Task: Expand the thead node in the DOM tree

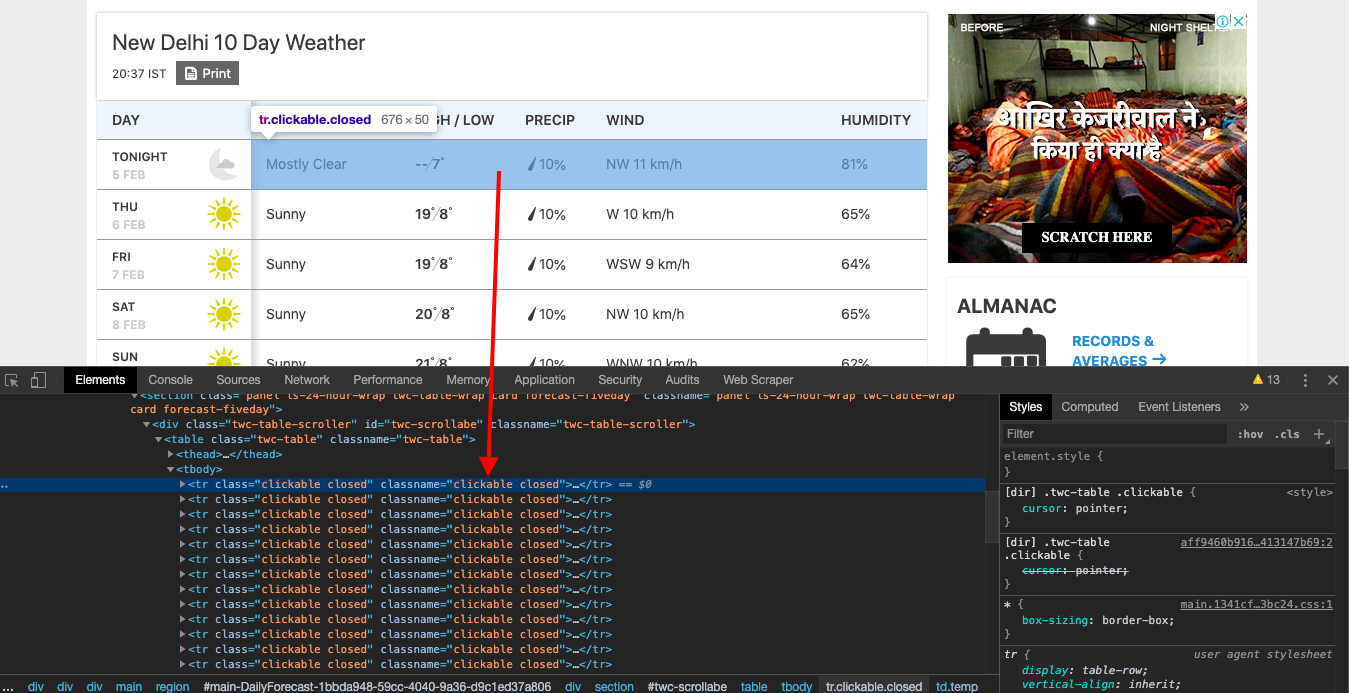Action: (172, 454)
